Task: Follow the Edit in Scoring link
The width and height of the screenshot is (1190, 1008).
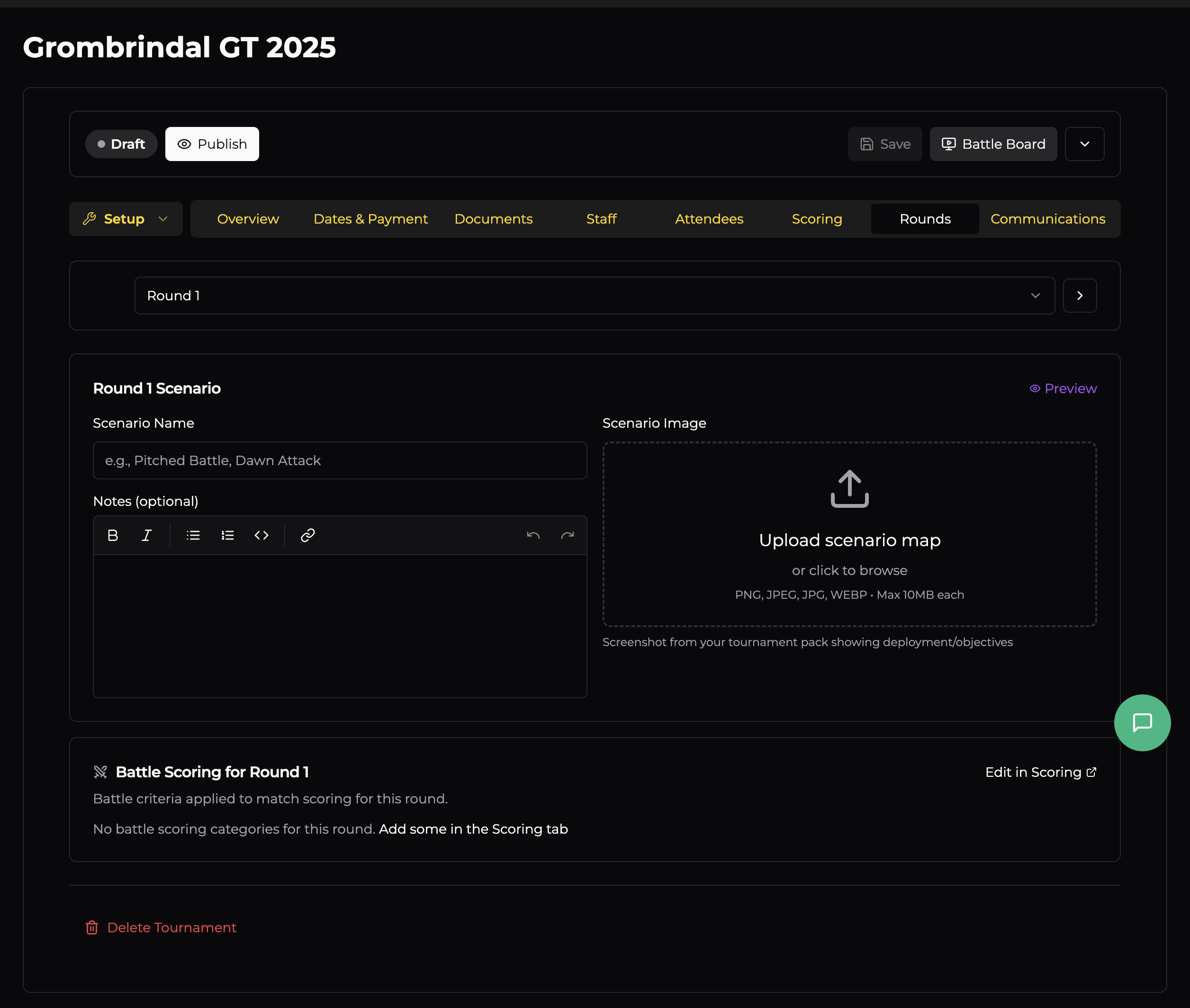Action: pos(1040,773)
